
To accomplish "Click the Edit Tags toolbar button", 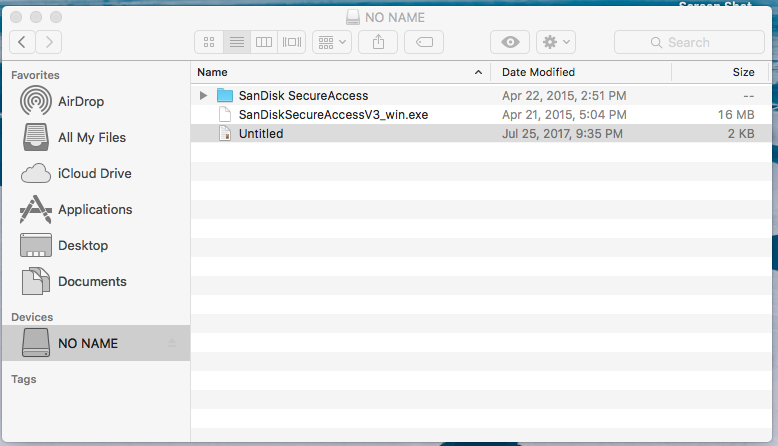I will 424,42.
